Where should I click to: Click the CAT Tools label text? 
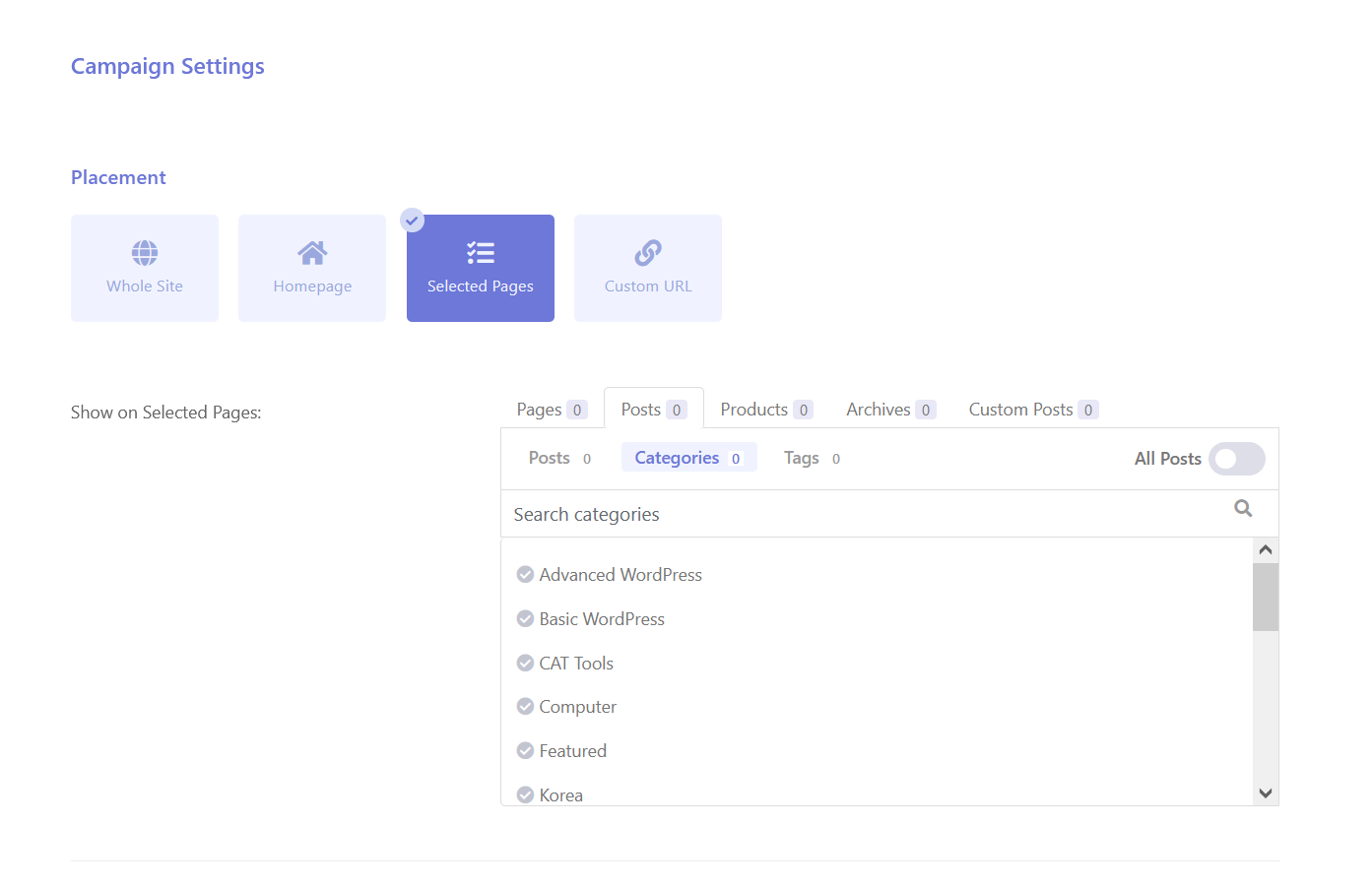(576, 663)
